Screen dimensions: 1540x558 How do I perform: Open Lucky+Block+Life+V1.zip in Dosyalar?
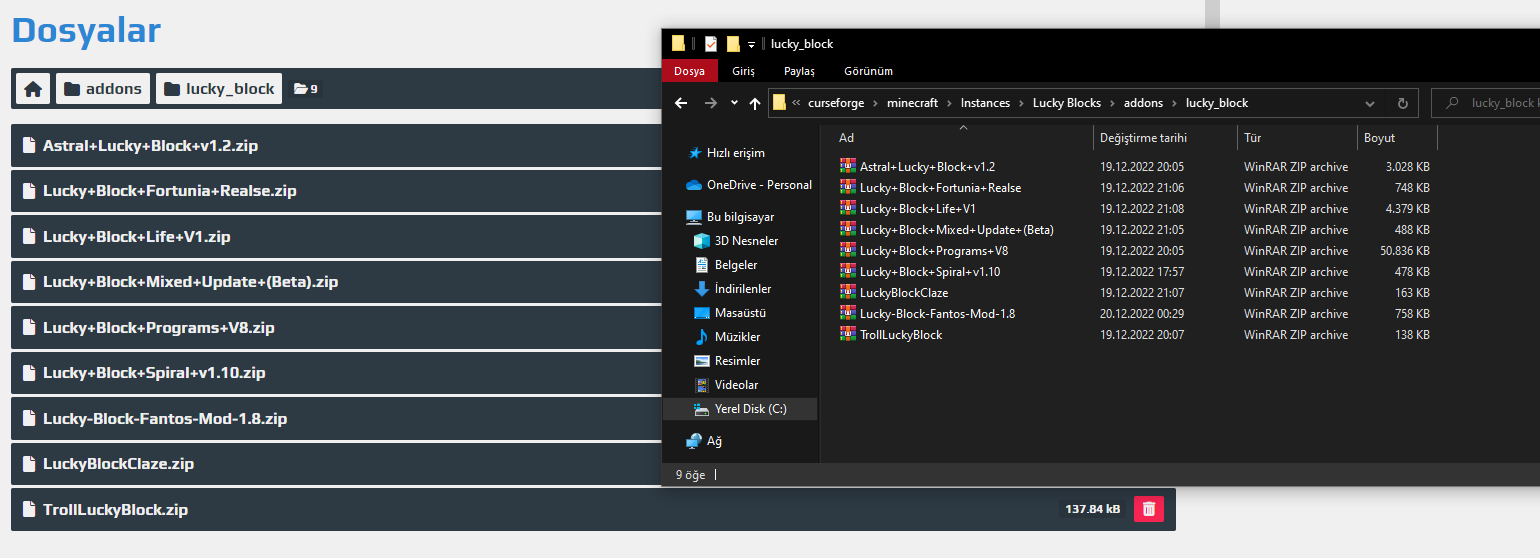point(136,237)
